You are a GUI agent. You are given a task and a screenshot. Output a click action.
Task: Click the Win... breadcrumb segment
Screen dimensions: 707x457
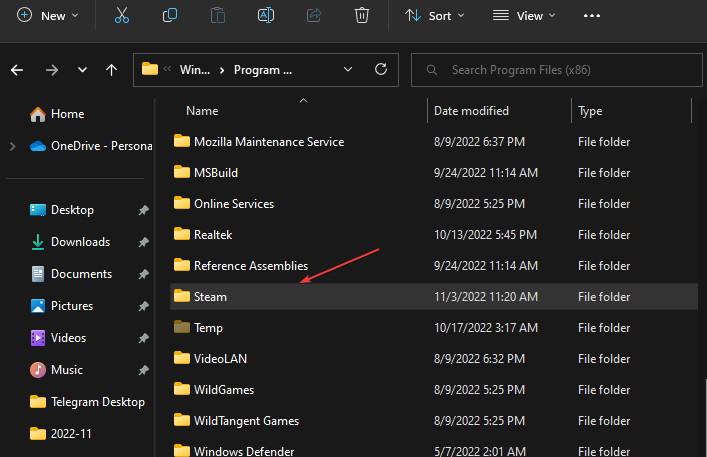pyautogui.click(x=195, y=70)
